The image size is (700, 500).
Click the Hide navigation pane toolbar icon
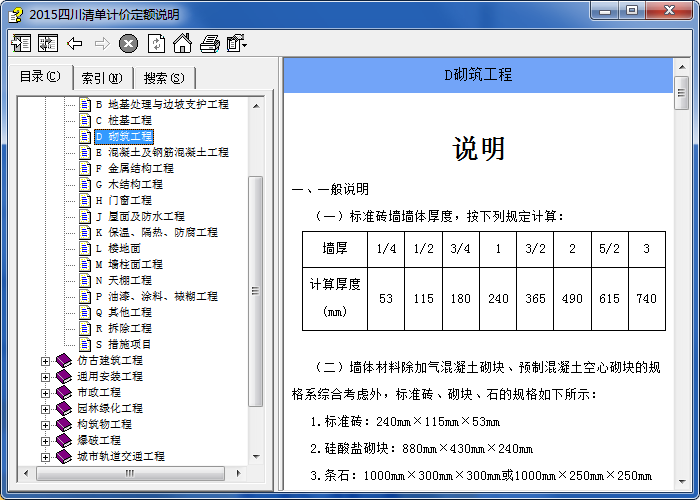21,43
